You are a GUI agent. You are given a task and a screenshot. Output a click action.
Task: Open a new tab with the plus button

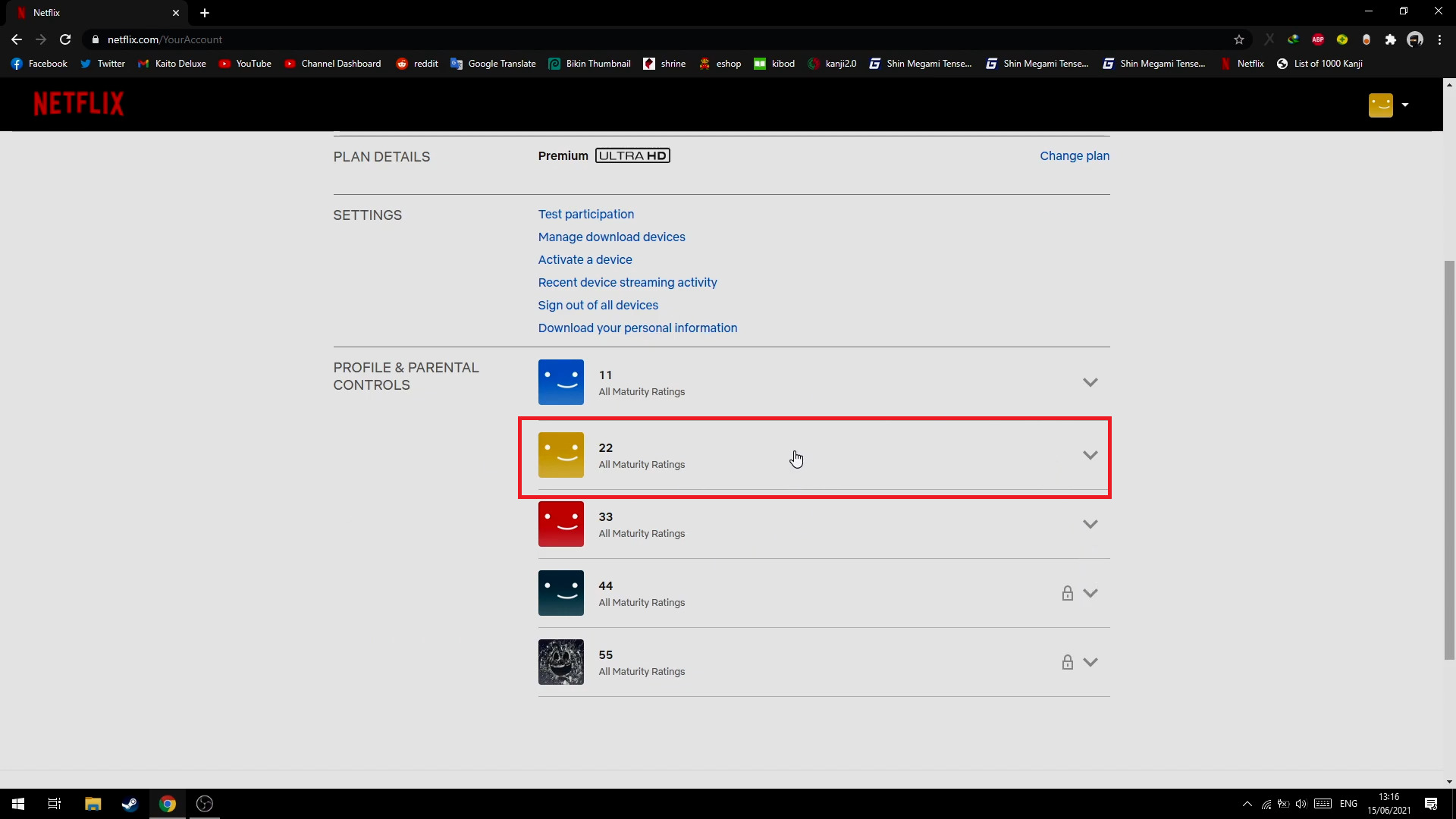pos(205,13)
